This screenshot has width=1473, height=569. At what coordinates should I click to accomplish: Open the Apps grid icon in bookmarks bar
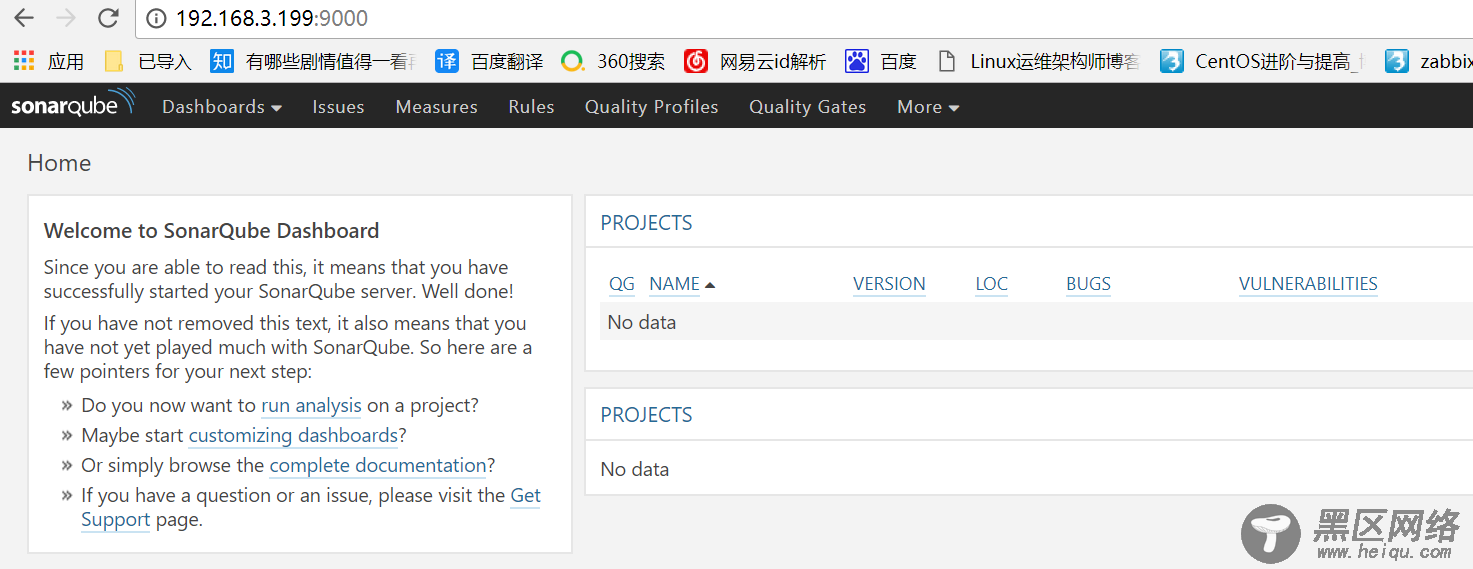24,61
